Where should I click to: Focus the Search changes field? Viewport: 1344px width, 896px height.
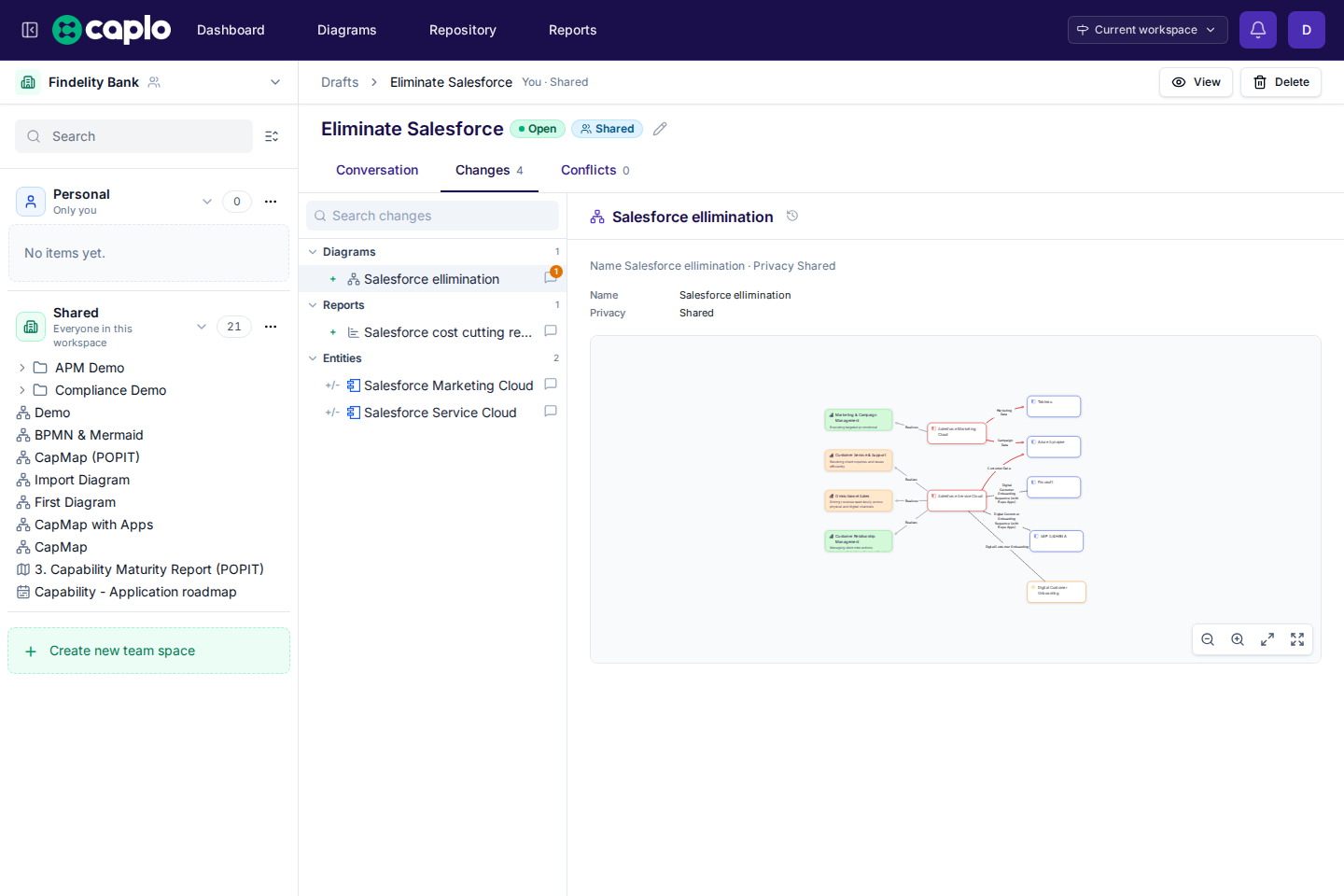coord(432,216)
